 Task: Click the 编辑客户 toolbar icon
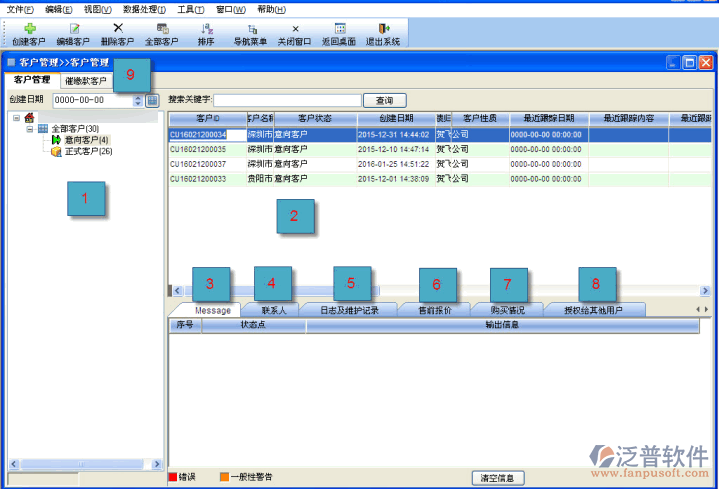tap(73, 29)
